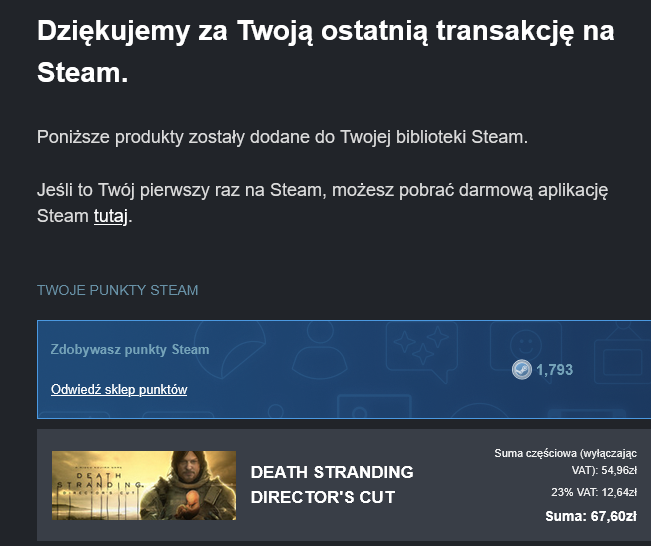Click the monitor outline icon at banner bottom
Viewport: 651px width, 546px height.
[x=374, y=407]
